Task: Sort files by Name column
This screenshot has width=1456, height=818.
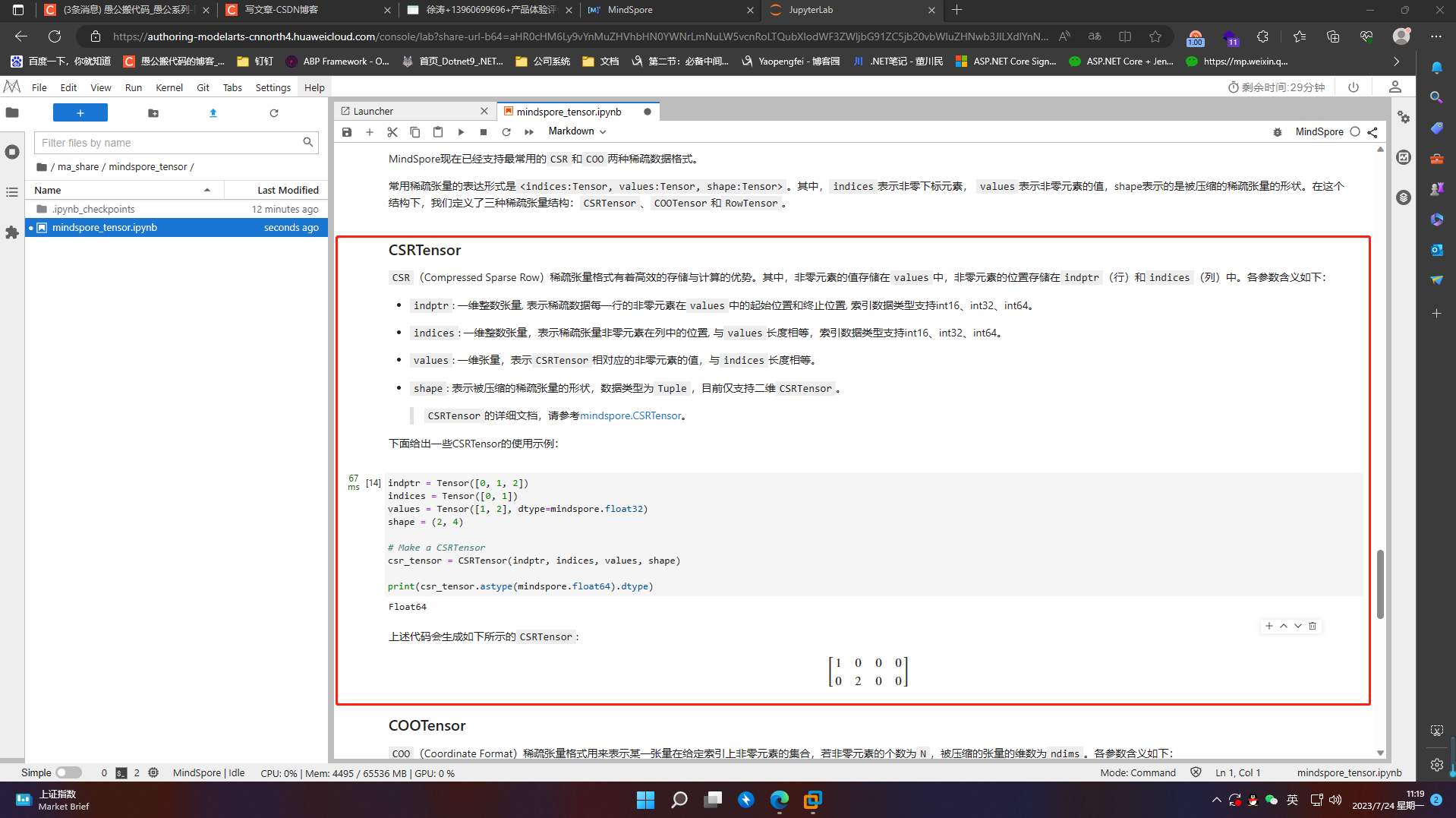Action: pyautogui.click(x=125, y=190)
